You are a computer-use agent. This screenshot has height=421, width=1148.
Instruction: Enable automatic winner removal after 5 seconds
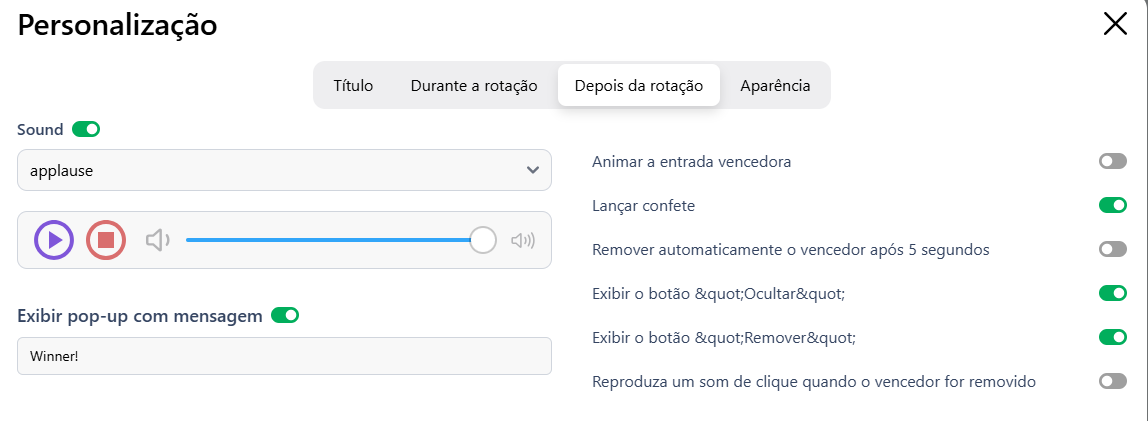click(x=1112, y=249)
